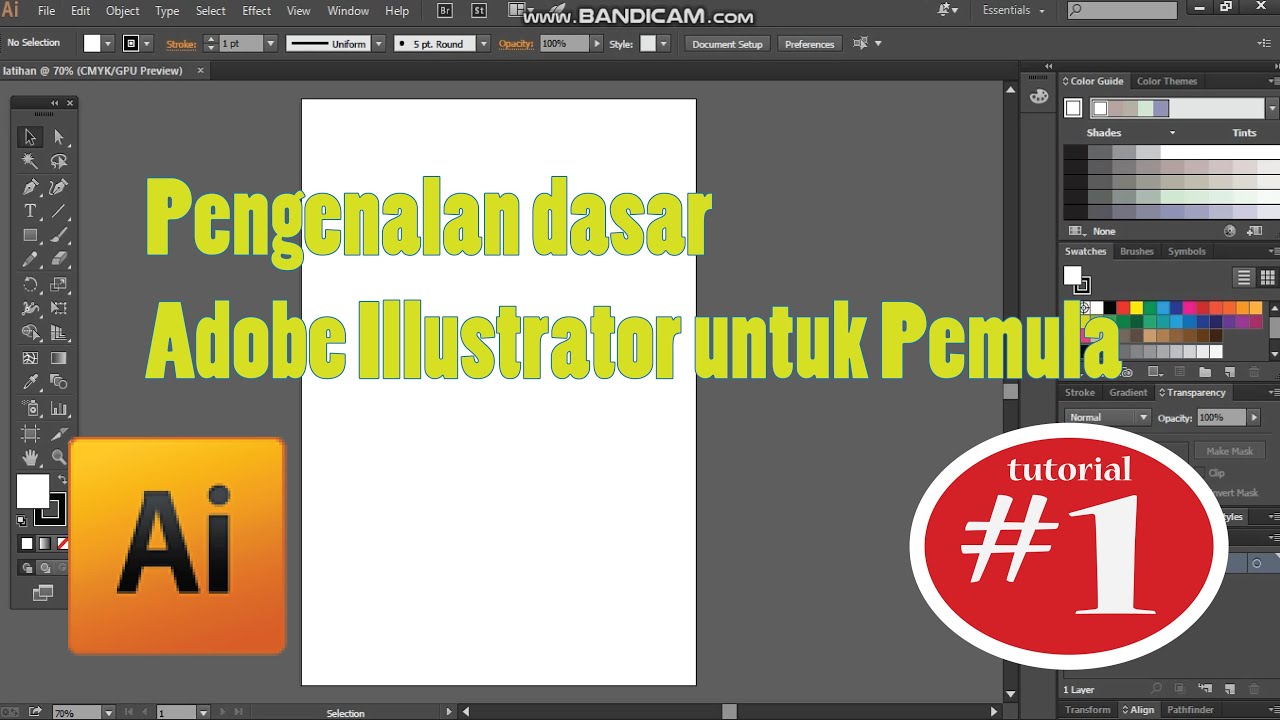Reset to default fill and stroke

22,520
